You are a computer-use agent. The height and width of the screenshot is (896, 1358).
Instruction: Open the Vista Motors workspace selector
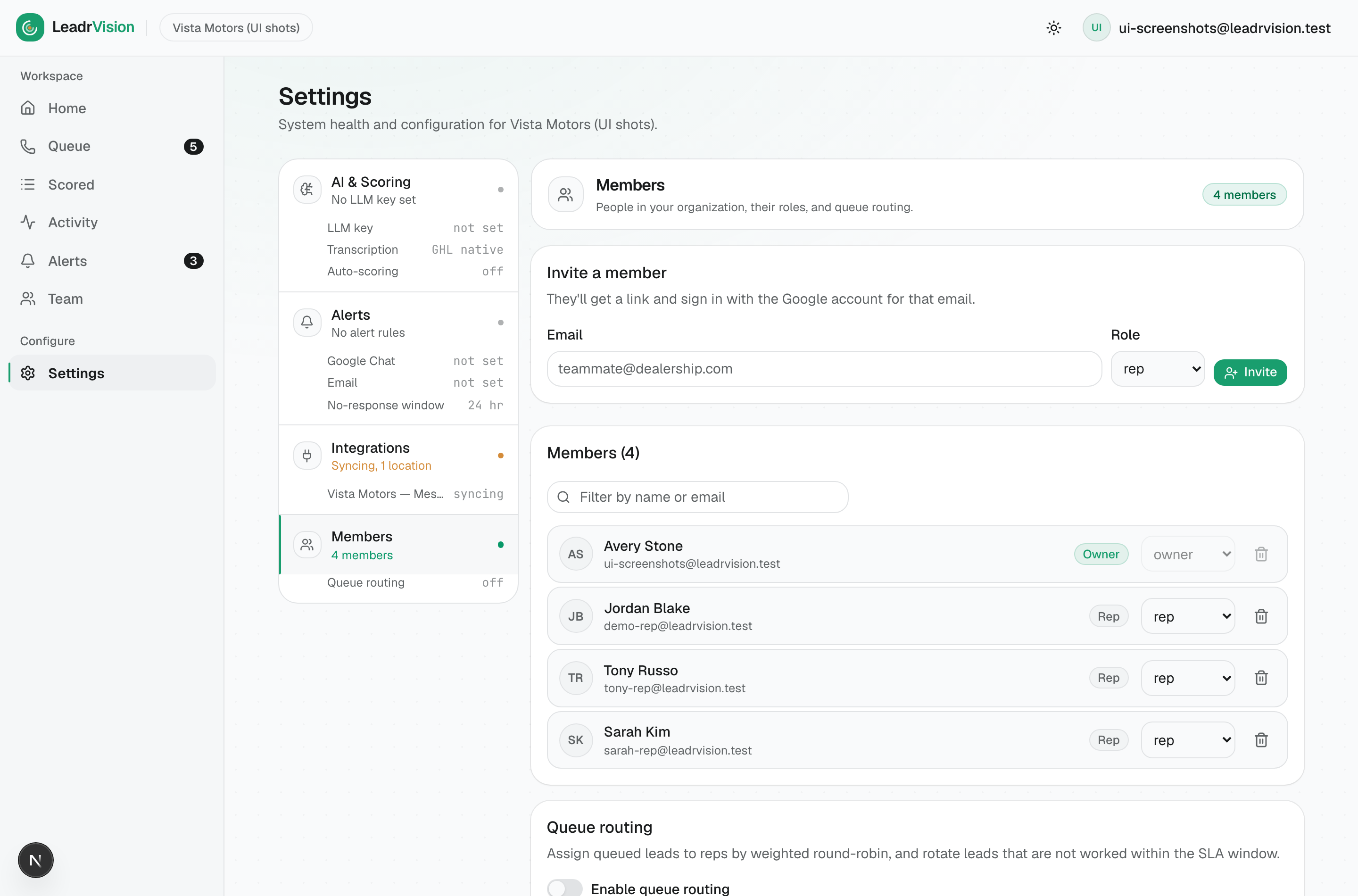(x=236, y=27)
